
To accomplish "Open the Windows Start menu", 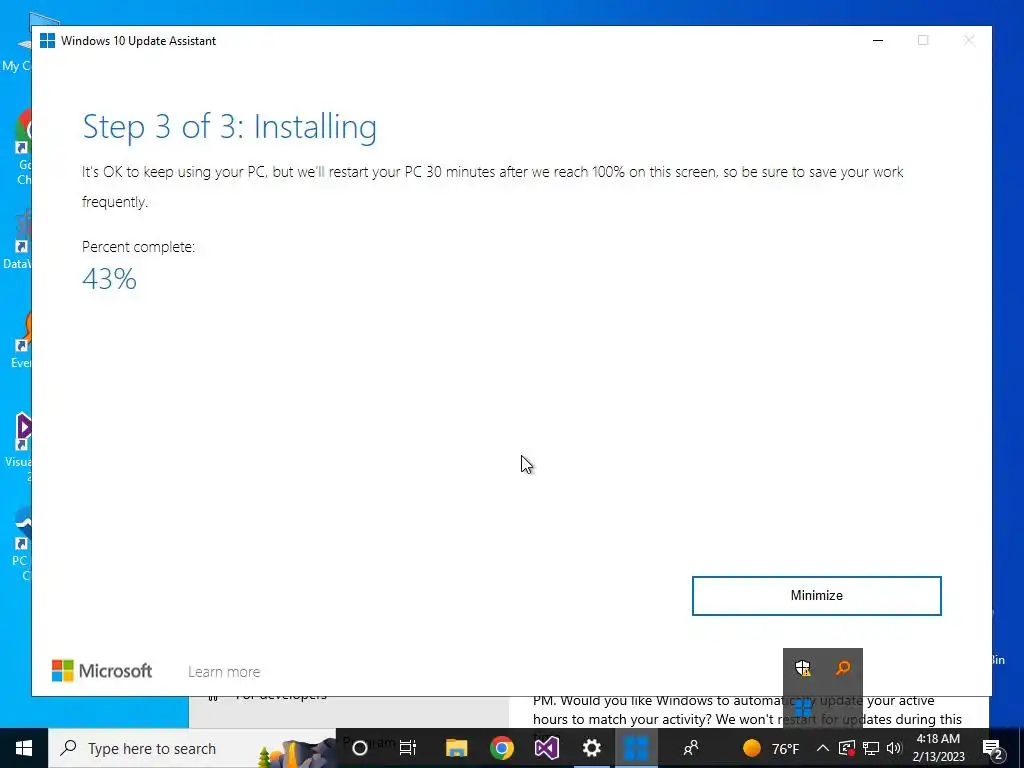I will 24,748.
